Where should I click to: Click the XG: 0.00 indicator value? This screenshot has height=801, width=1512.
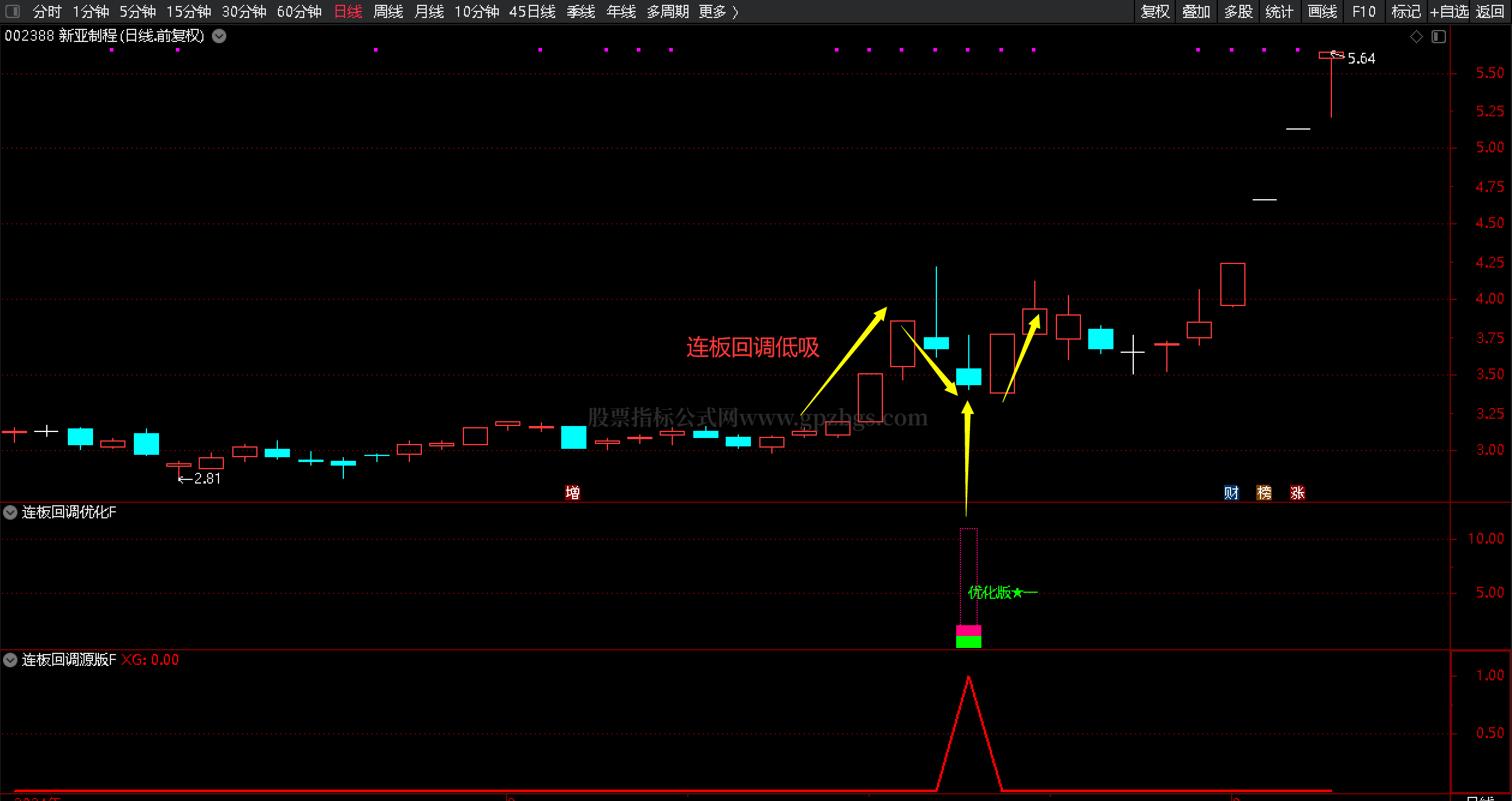[x=150, y=660]
